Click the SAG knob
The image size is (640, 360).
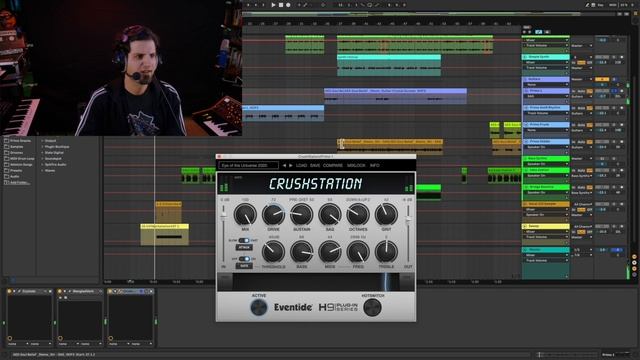[330, 215]
